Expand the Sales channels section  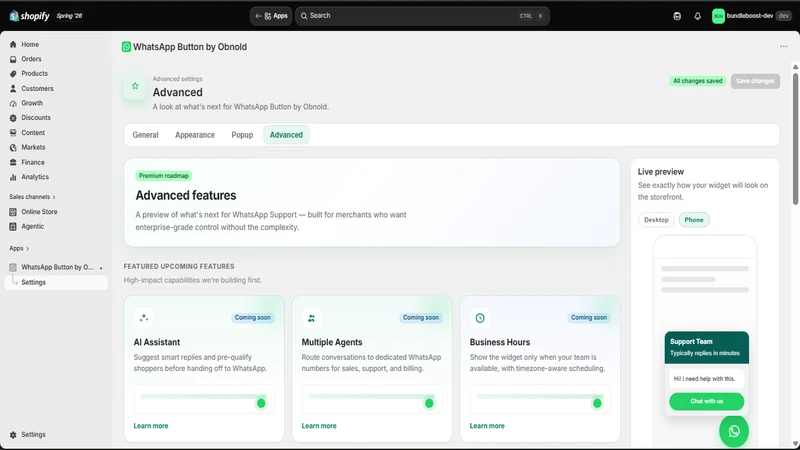[32, 197]
